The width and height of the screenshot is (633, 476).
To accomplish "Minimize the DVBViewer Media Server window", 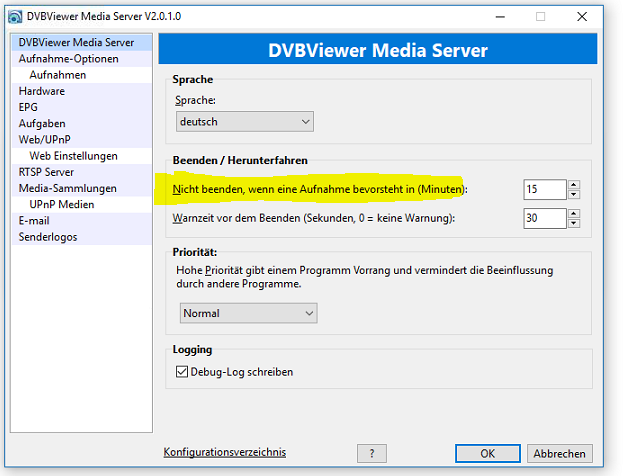I will 500,17.
